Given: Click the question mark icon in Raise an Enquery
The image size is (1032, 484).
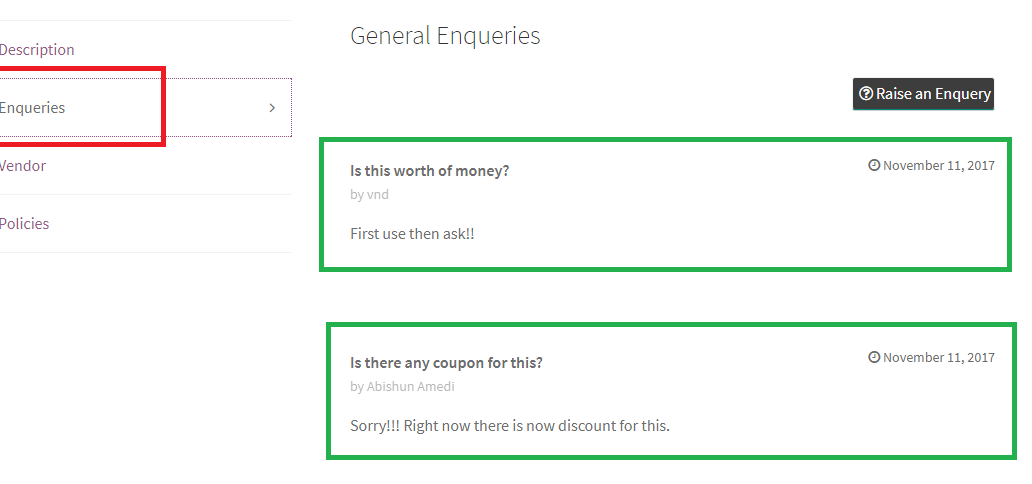Looking at the screenshot, I should tap(866, 94).
